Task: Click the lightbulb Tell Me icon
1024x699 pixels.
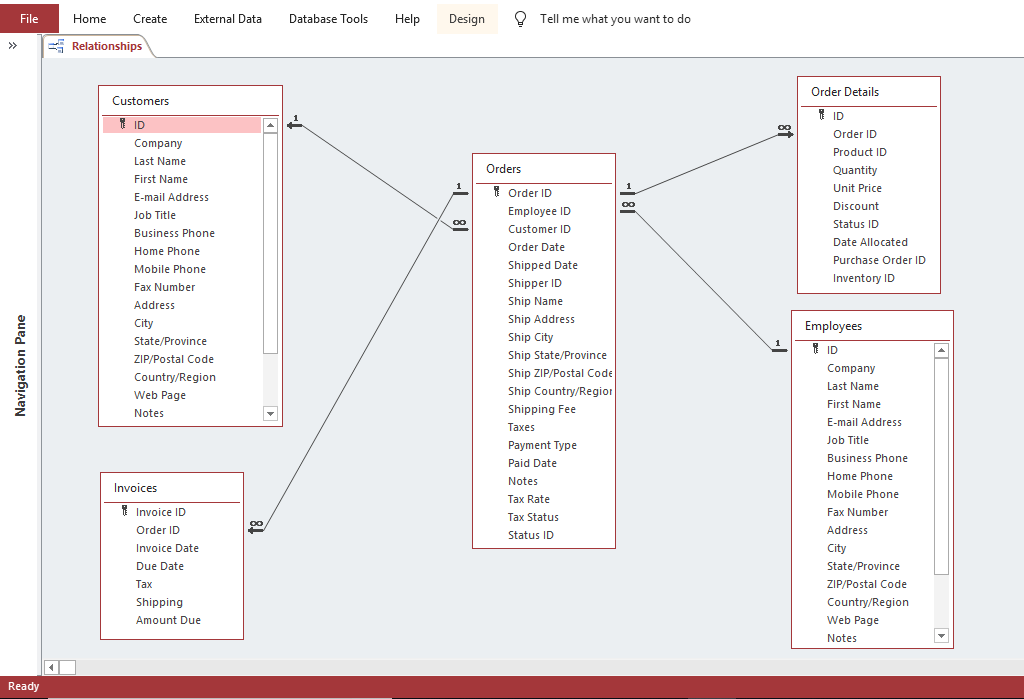Action: [x=520, y=19]
